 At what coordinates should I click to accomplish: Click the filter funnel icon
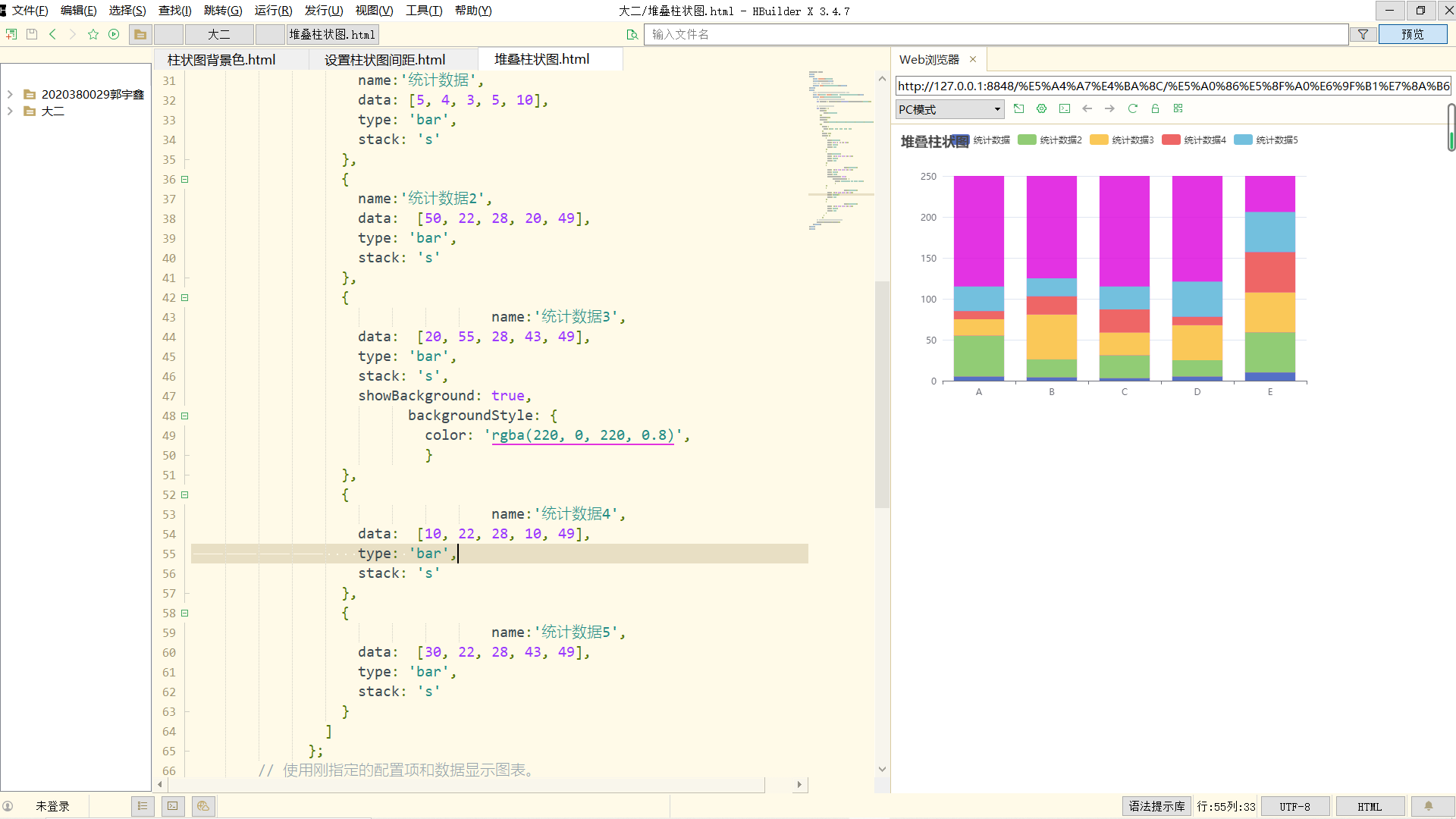click(1363, 34)
